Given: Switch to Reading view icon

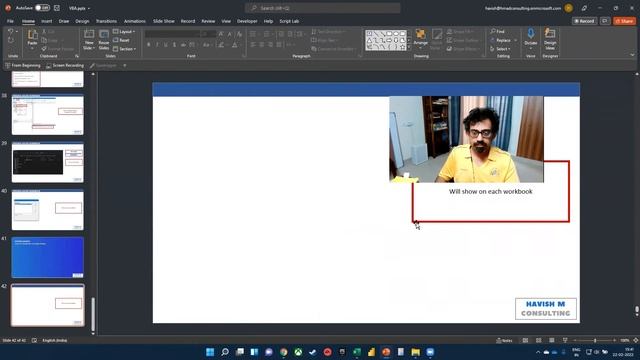Looking at the screenshot, I should pos(552,340).
